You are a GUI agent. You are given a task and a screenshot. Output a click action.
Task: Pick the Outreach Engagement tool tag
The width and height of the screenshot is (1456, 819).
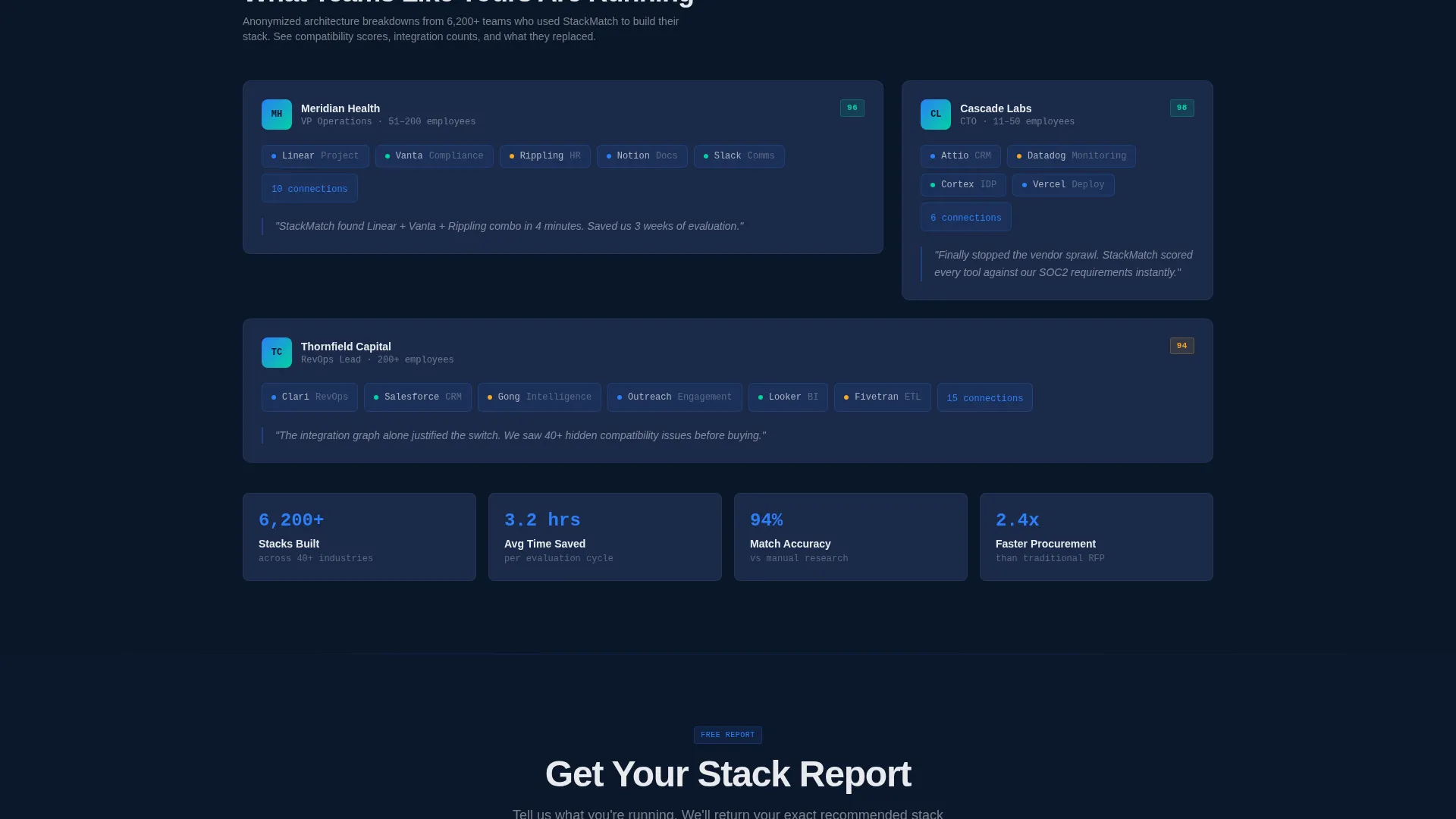tap(675, 397)
